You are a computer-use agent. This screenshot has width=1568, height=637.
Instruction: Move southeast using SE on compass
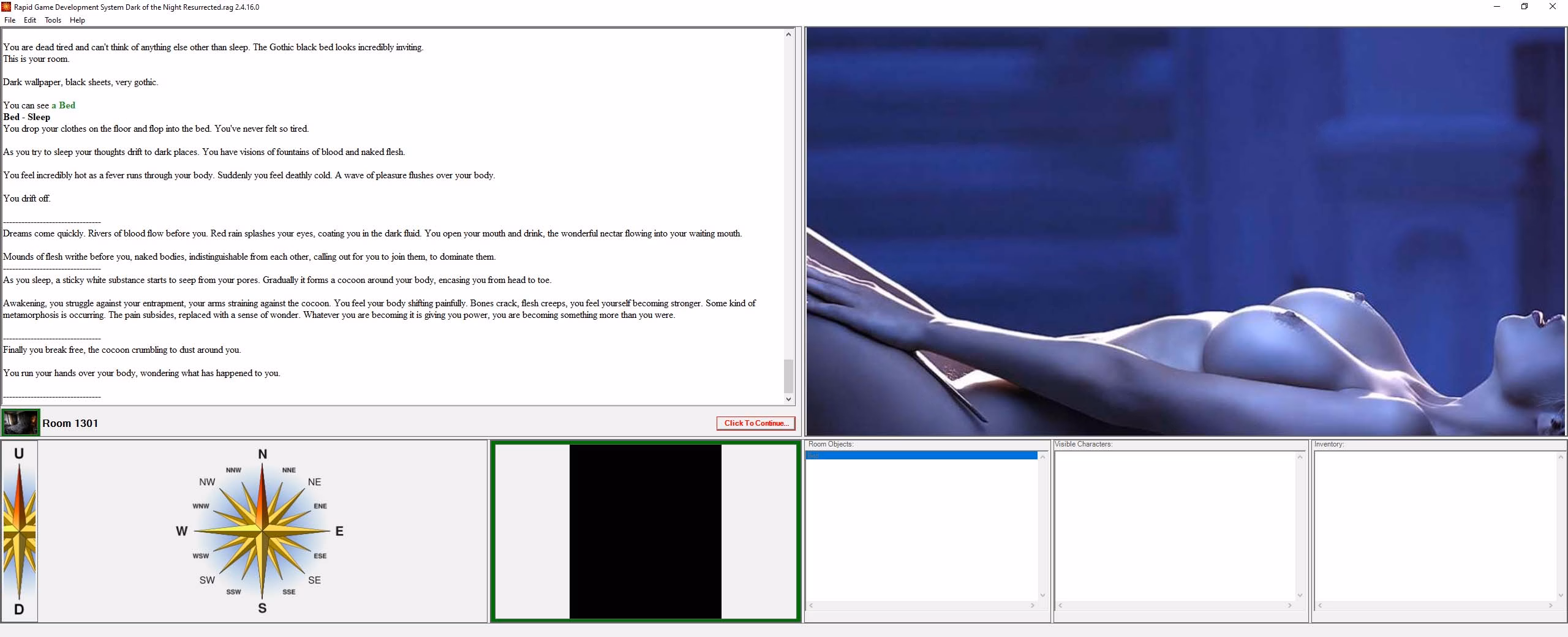click(315, 580)
